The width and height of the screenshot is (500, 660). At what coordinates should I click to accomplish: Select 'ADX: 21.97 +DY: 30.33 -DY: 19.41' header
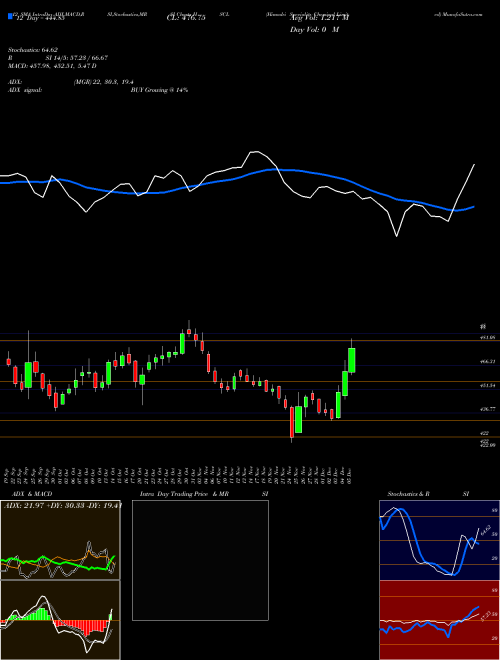click(63, 505)
